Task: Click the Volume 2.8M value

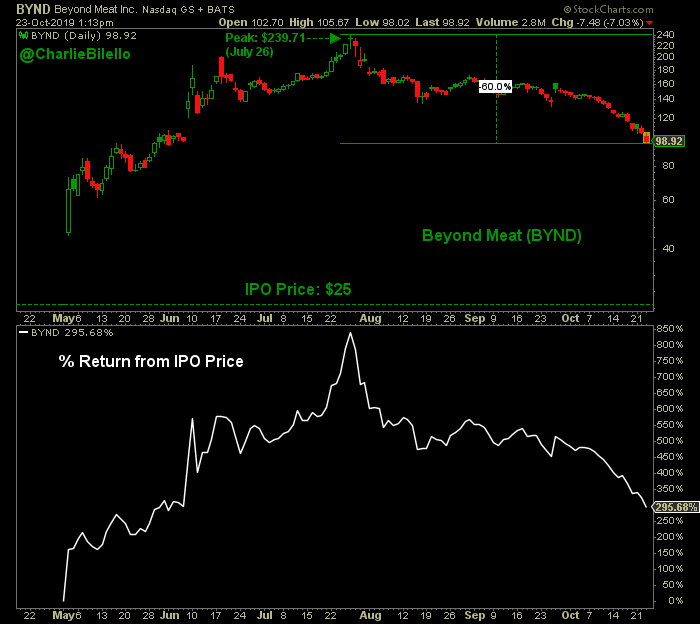Action: (x=510, y=22)
